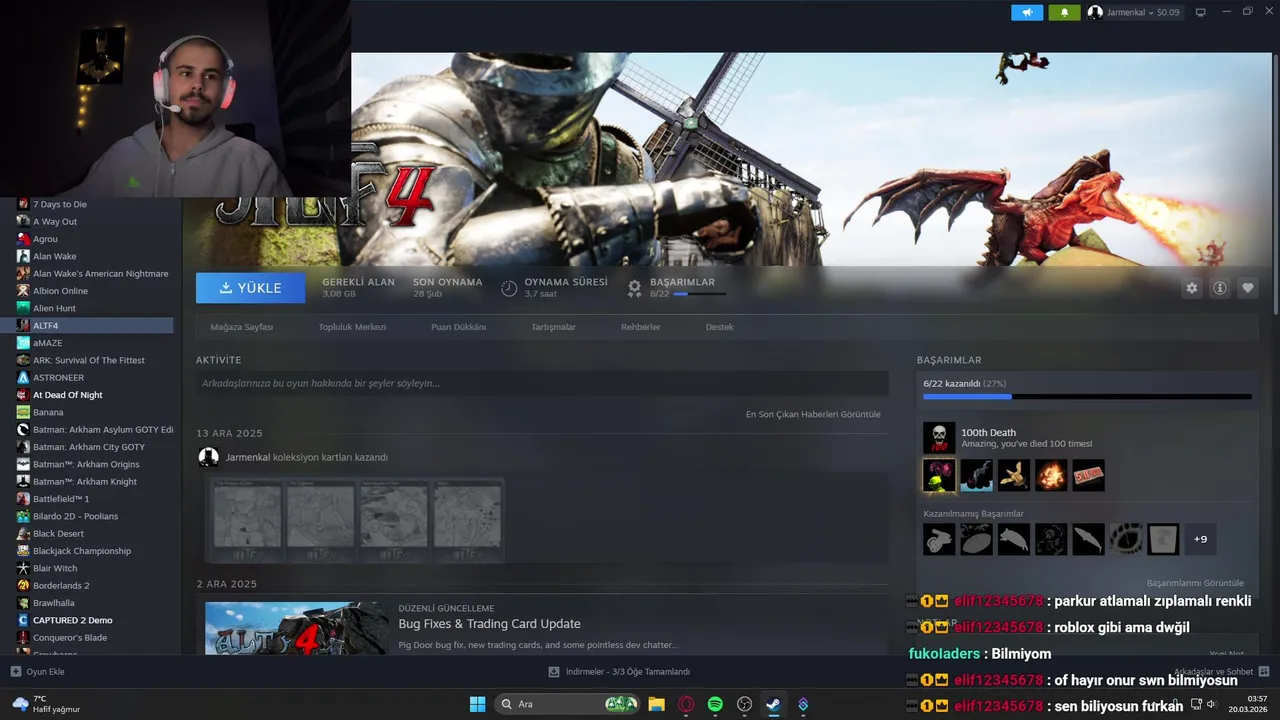The image size is (1280, 720).
Task: Open the Windows Start menu
Action: [x=477, y=704]
